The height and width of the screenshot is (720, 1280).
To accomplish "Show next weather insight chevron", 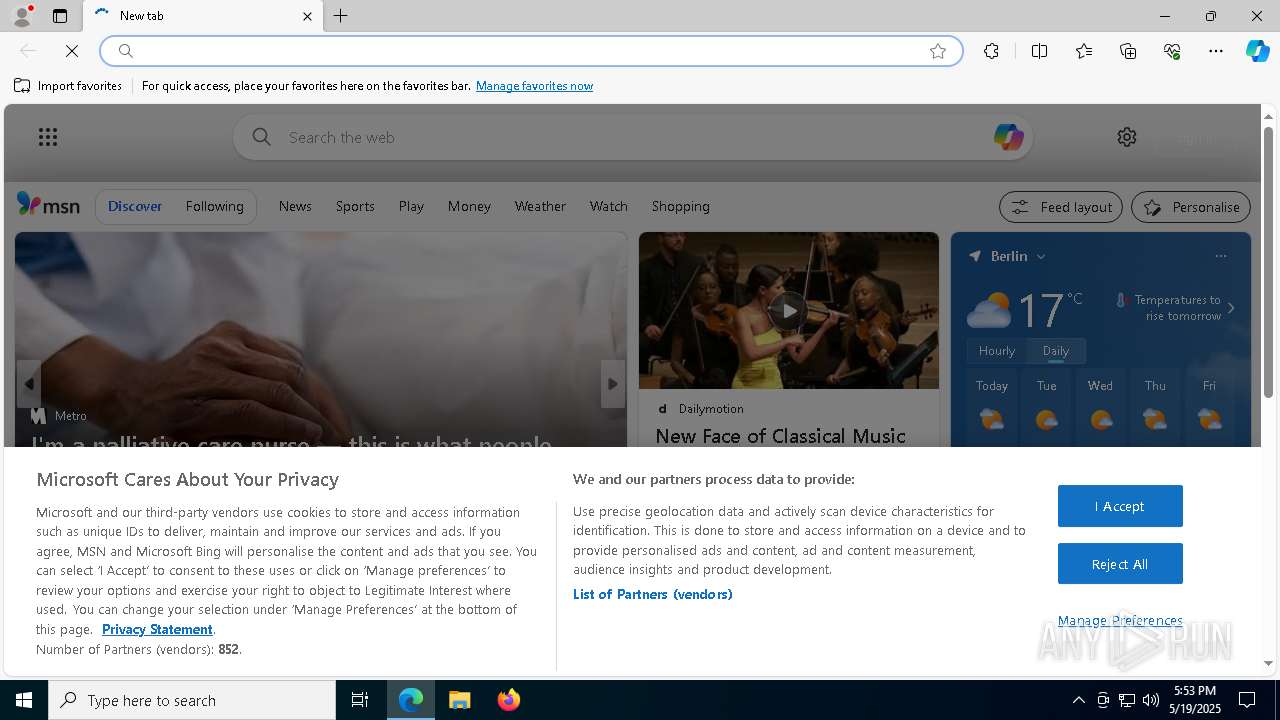I will point(1231,308).
